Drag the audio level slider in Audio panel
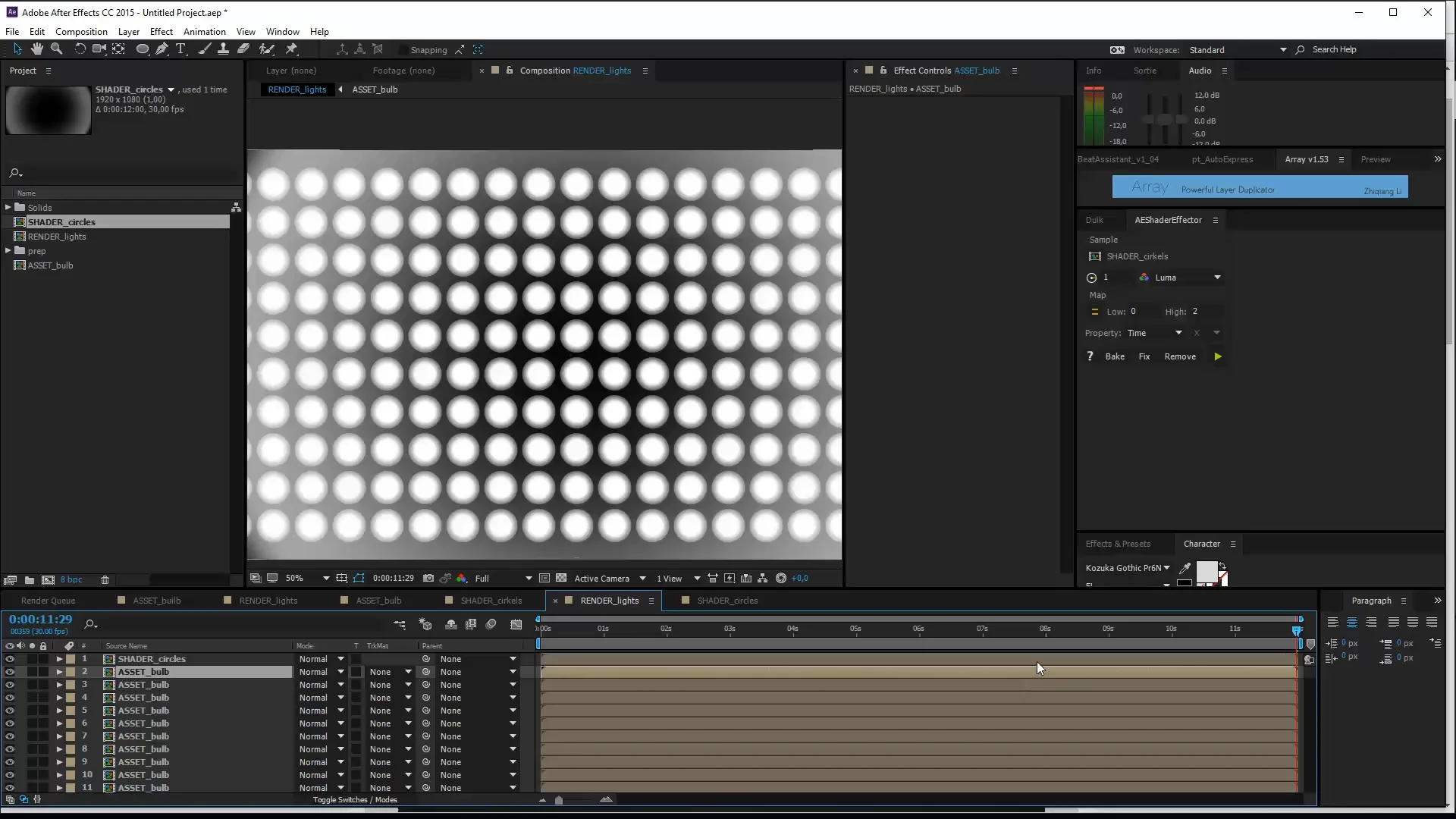Screen dimensions: 1456x819 coord(1162,120)
